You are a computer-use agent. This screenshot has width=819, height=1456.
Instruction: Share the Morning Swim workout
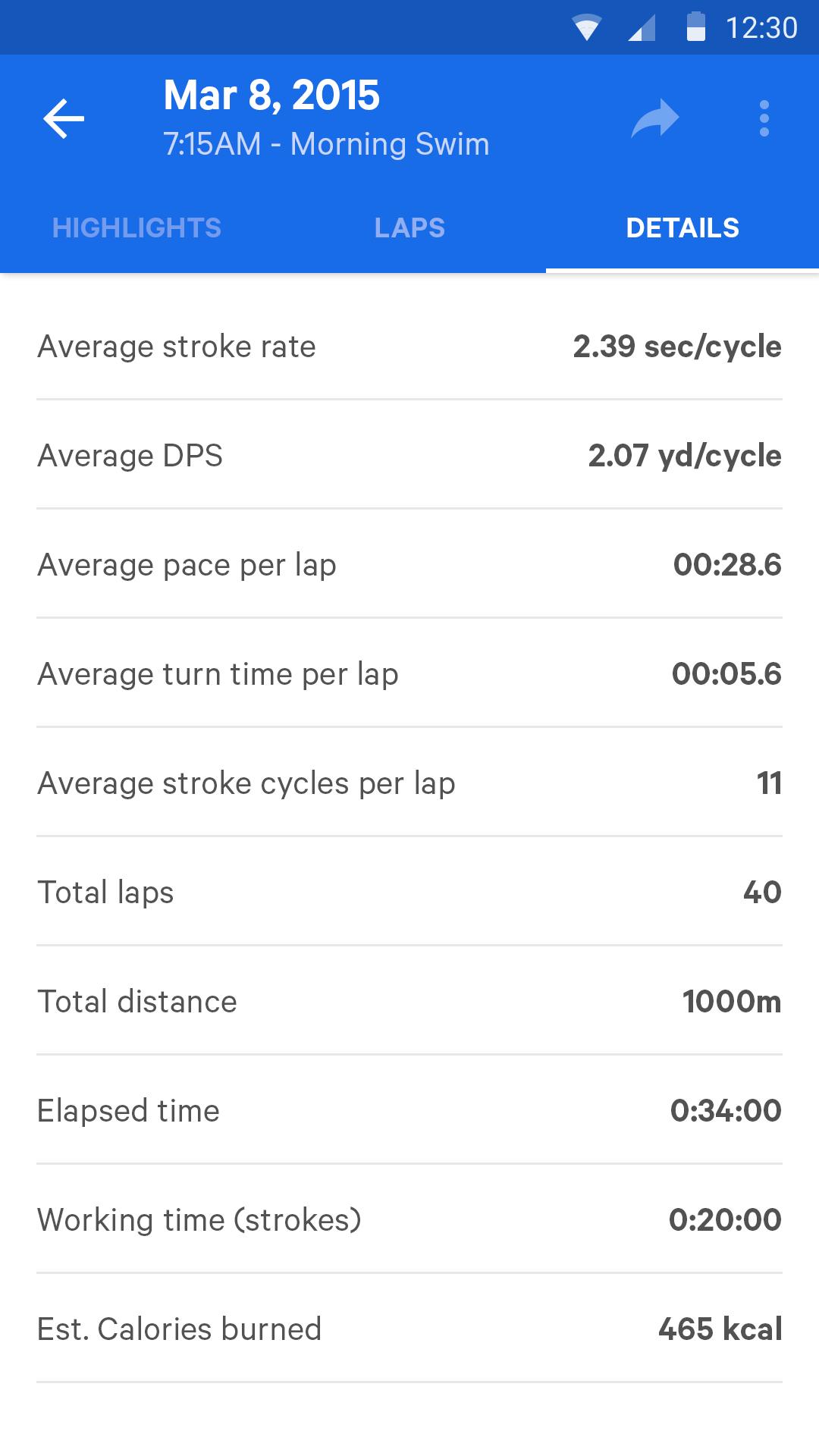click(x=655, y=119)
